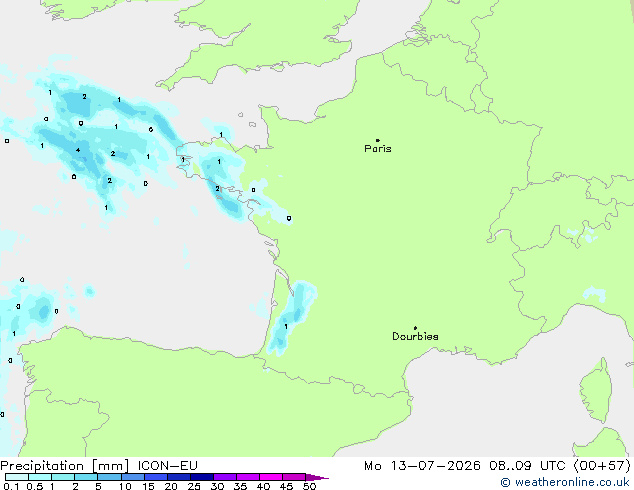Viewport: 634px width, 490px height.
Task: Select the 0.1–0.5 mm legend swatch
Action: (x=17, y=477)
